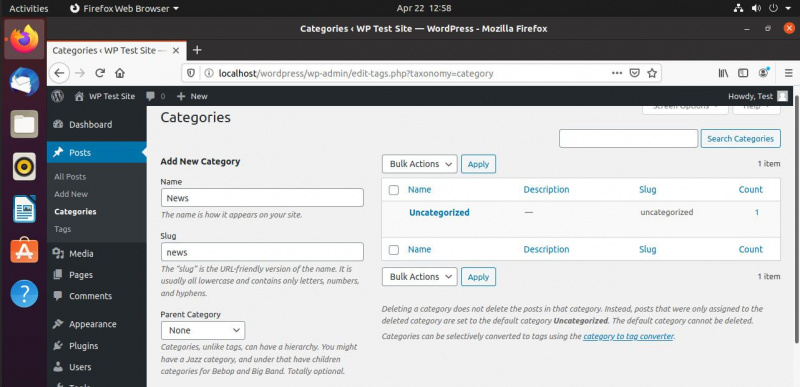Screen dimensions: 800x387
Task: Open the bottom Bulk Actions dropdown
Action: [x=419, y=276]
